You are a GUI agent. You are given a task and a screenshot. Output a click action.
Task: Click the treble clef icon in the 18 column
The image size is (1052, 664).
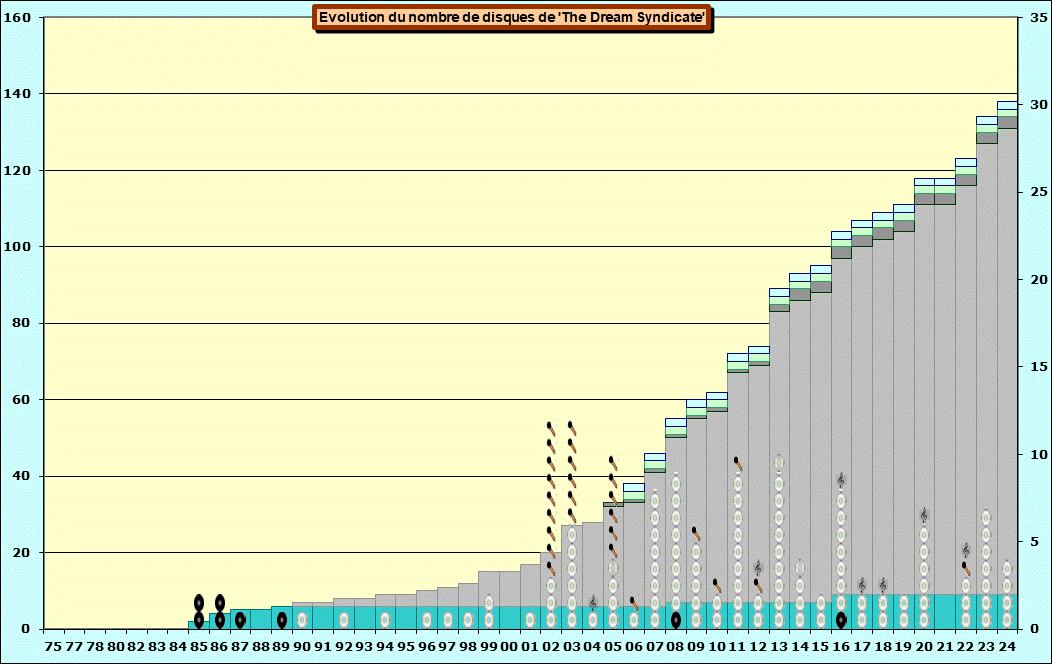click(882, 585)
